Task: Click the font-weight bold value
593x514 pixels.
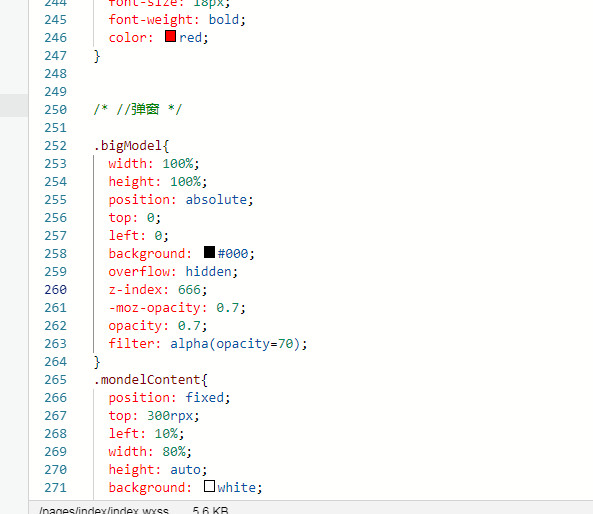Action: pos(224,20)
